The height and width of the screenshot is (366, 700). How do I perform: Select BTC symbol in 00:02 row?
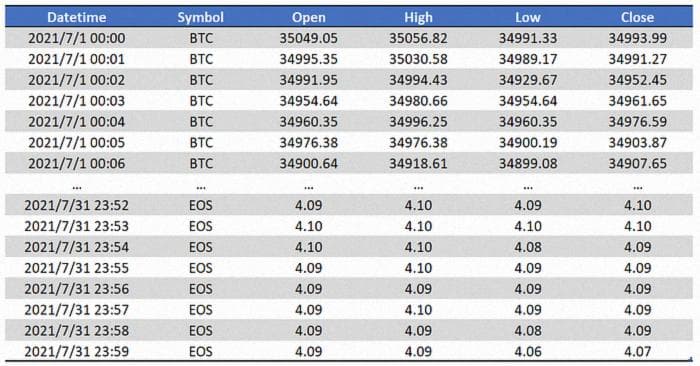201,80
